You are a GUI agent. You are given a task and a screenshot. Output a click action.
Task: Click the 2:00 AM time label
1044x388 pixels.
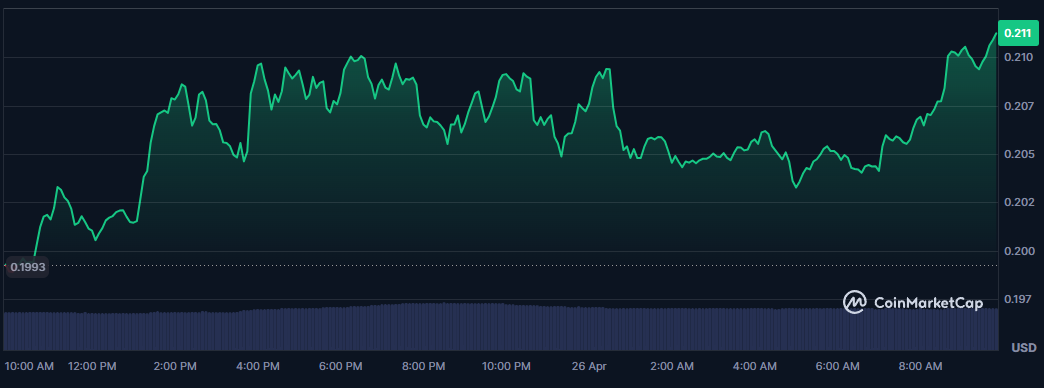(x=672, y=367)
